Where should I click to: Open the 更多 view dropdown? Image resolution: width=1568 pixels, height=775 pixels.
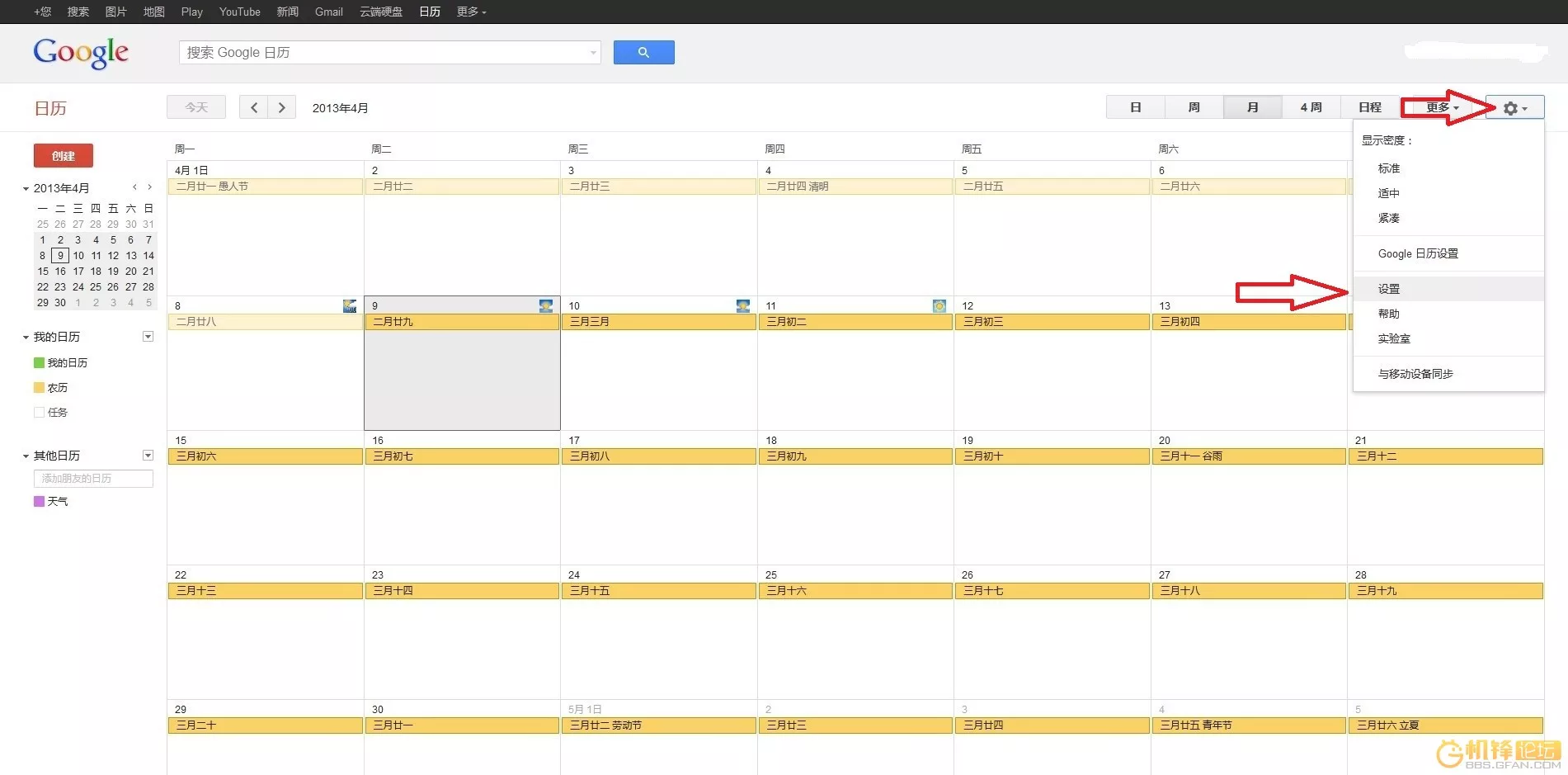click(1443, 108)
